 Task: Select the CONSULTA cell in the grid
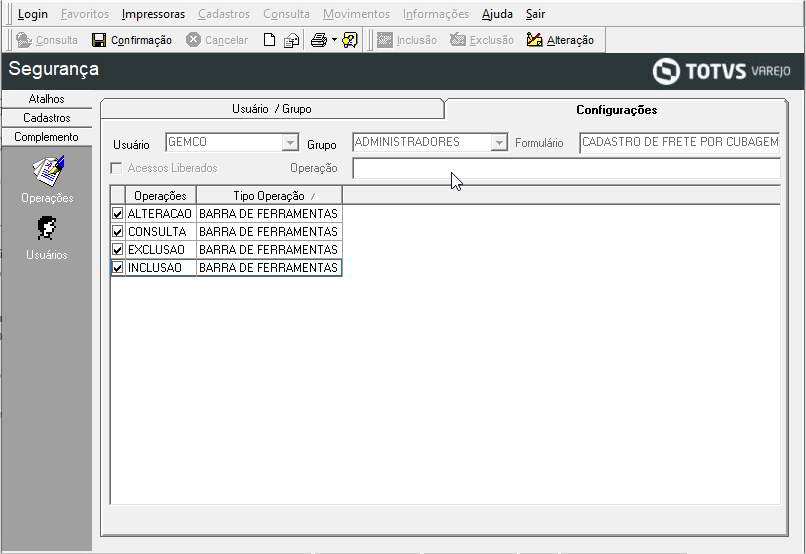point(160,231)
